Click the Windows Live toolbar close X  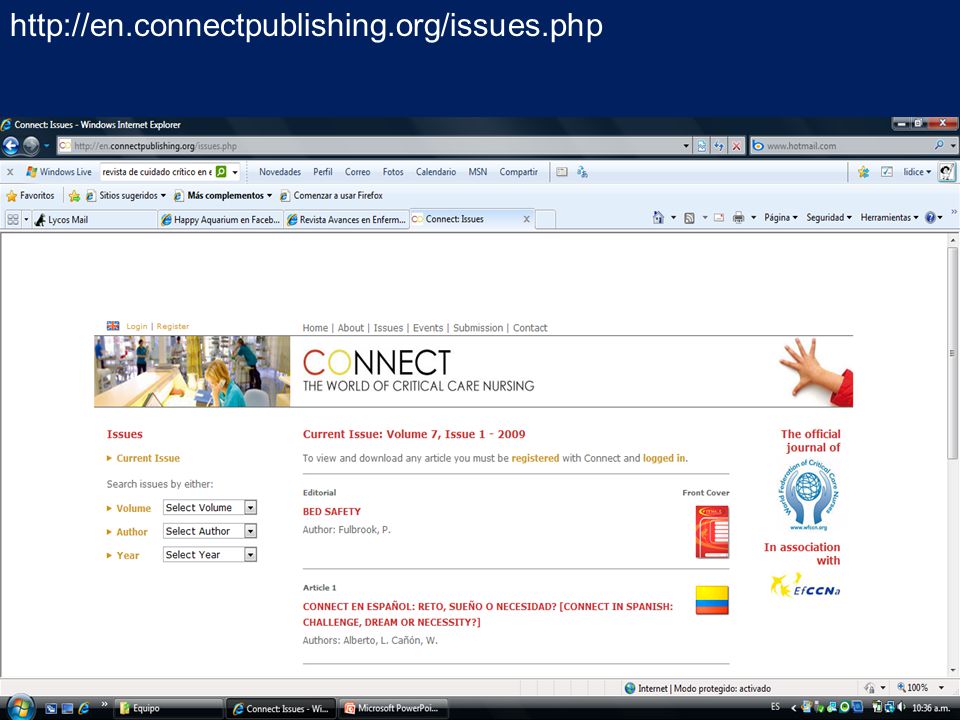click(x=10, y=172)
